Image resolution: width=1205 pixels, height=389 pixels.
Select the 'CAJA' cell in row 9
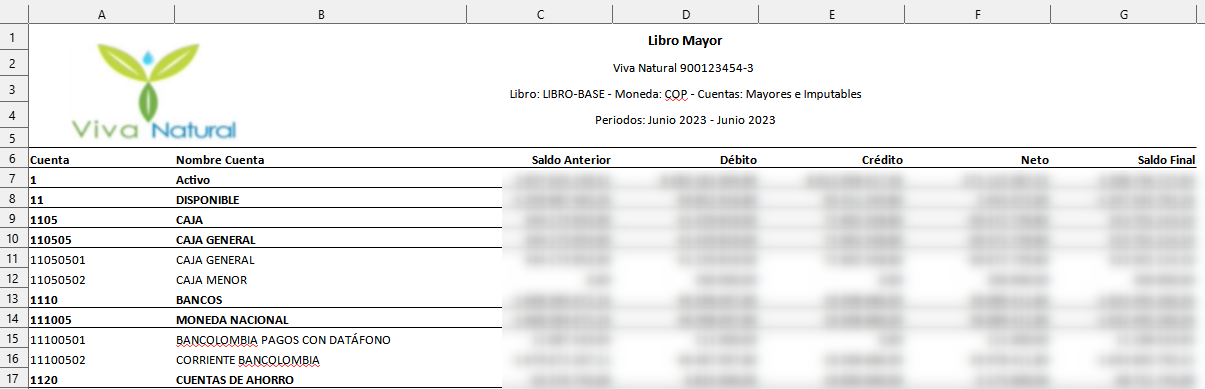[x=320, y=219]
